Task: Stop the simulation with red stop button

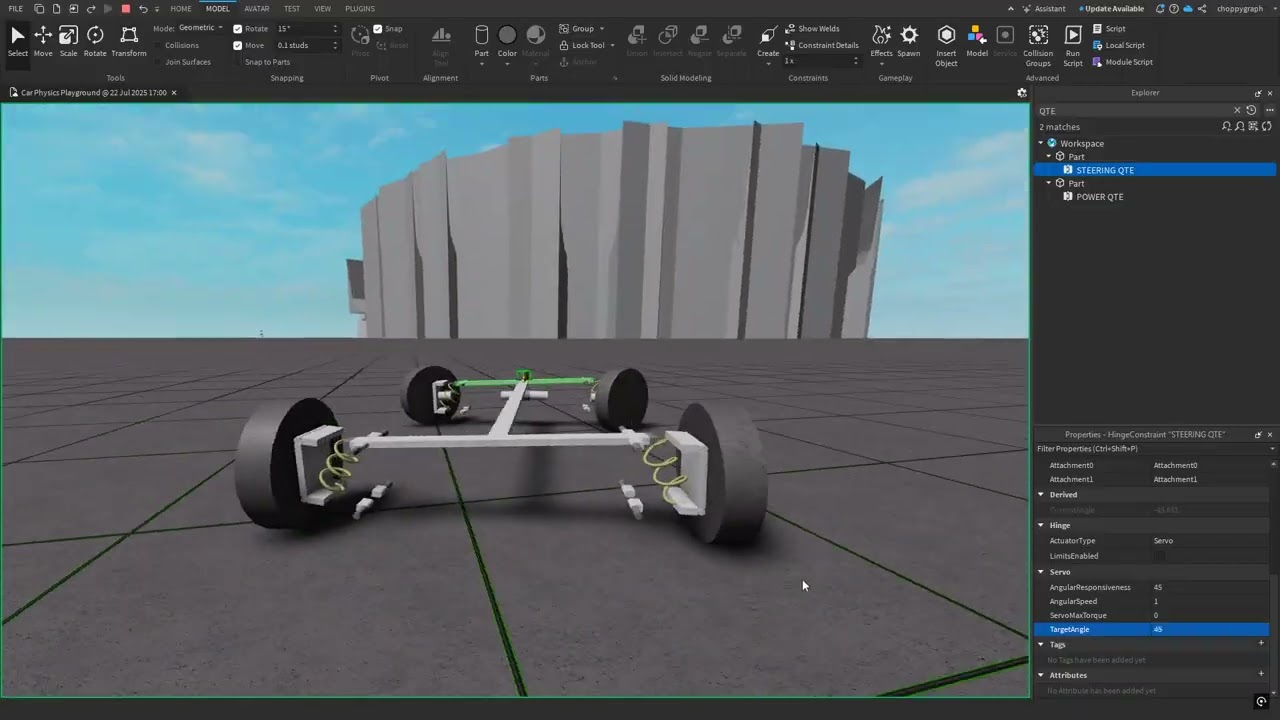Action: tap(125, 9)
